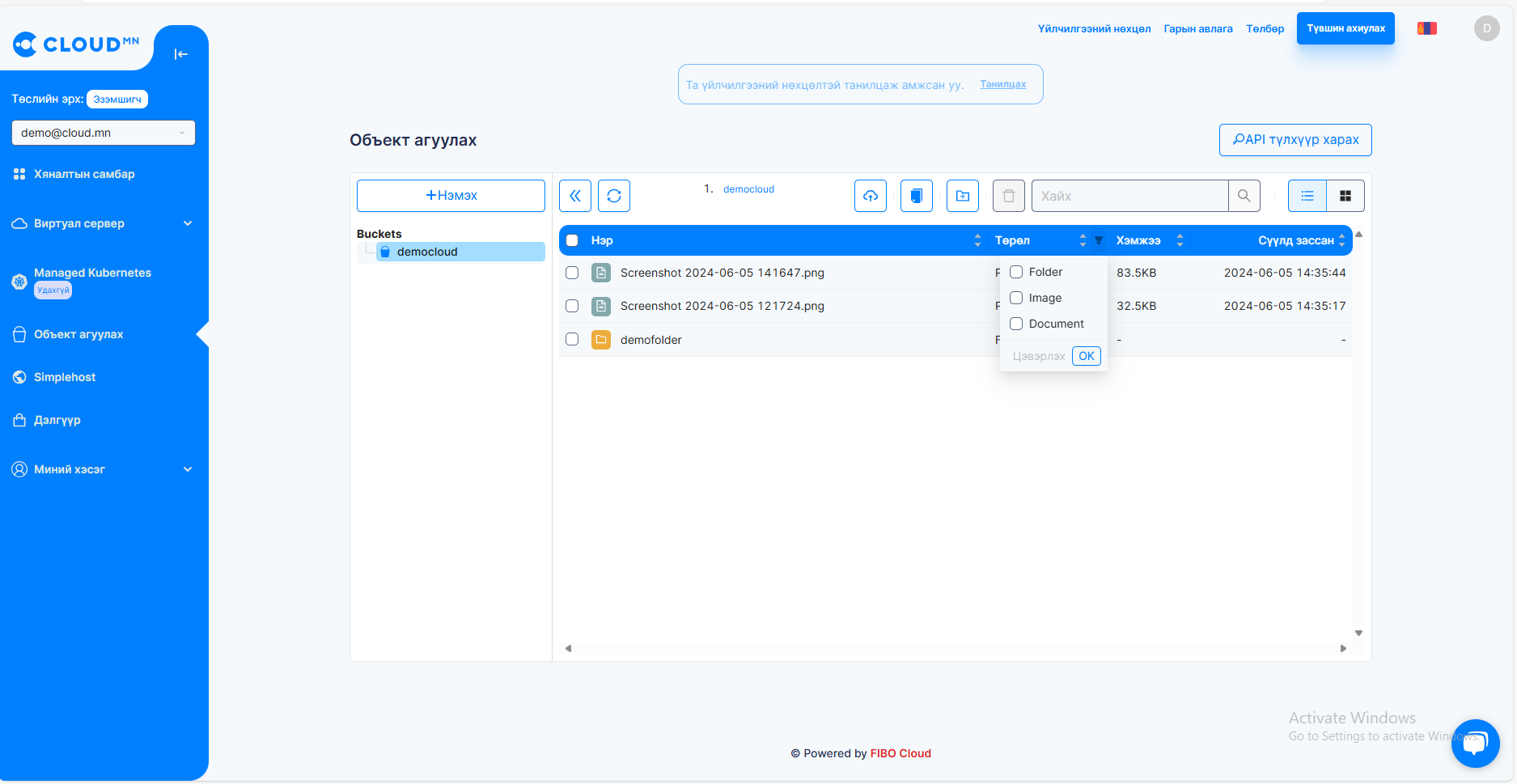Check the select-all checkbox in header

tap(572, 240)
